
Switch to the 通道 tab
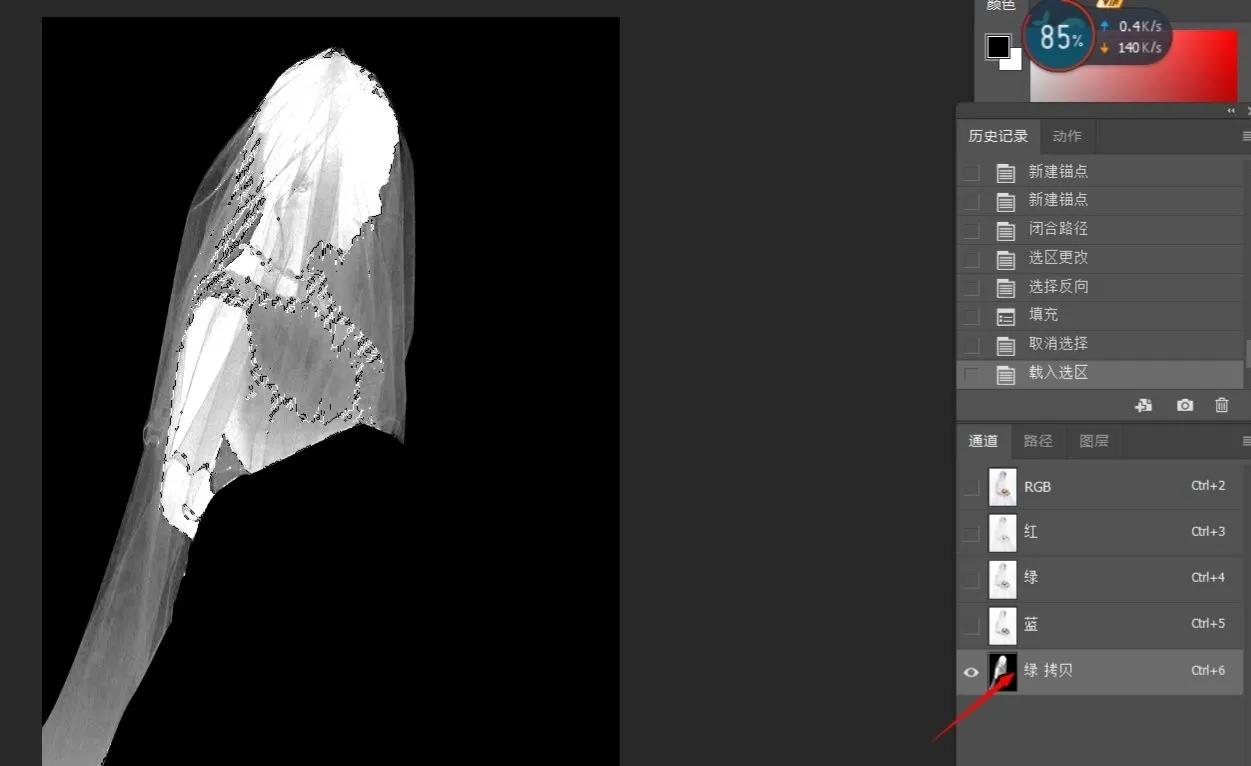click(x=983, y=441)
